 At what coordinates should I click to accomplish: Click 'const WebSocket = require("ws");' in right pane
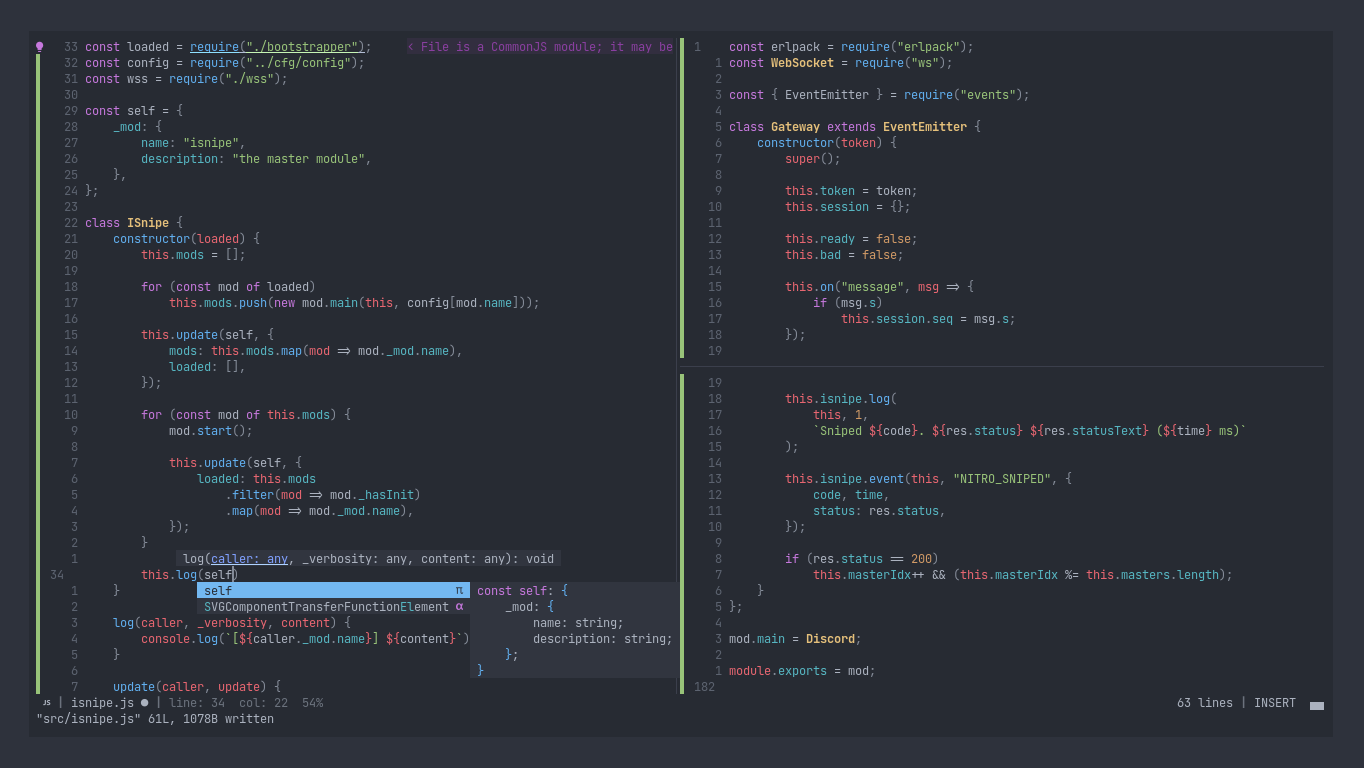(841, 62)
